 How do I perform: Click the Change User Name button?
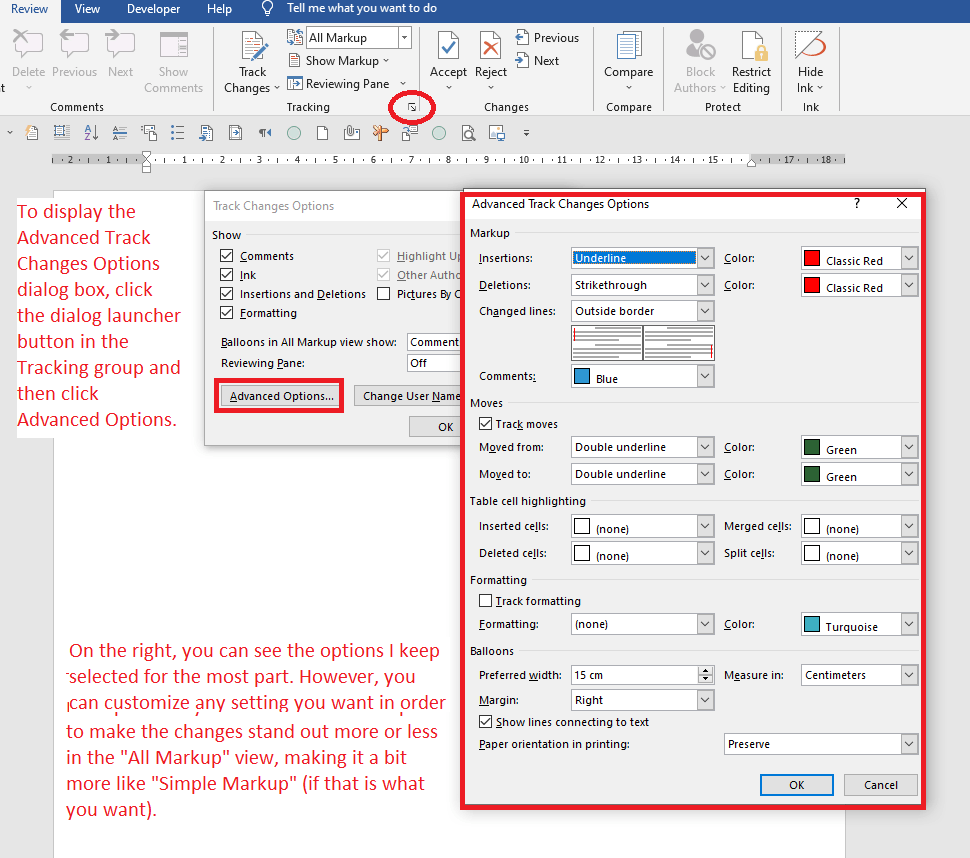click(408, 396)
